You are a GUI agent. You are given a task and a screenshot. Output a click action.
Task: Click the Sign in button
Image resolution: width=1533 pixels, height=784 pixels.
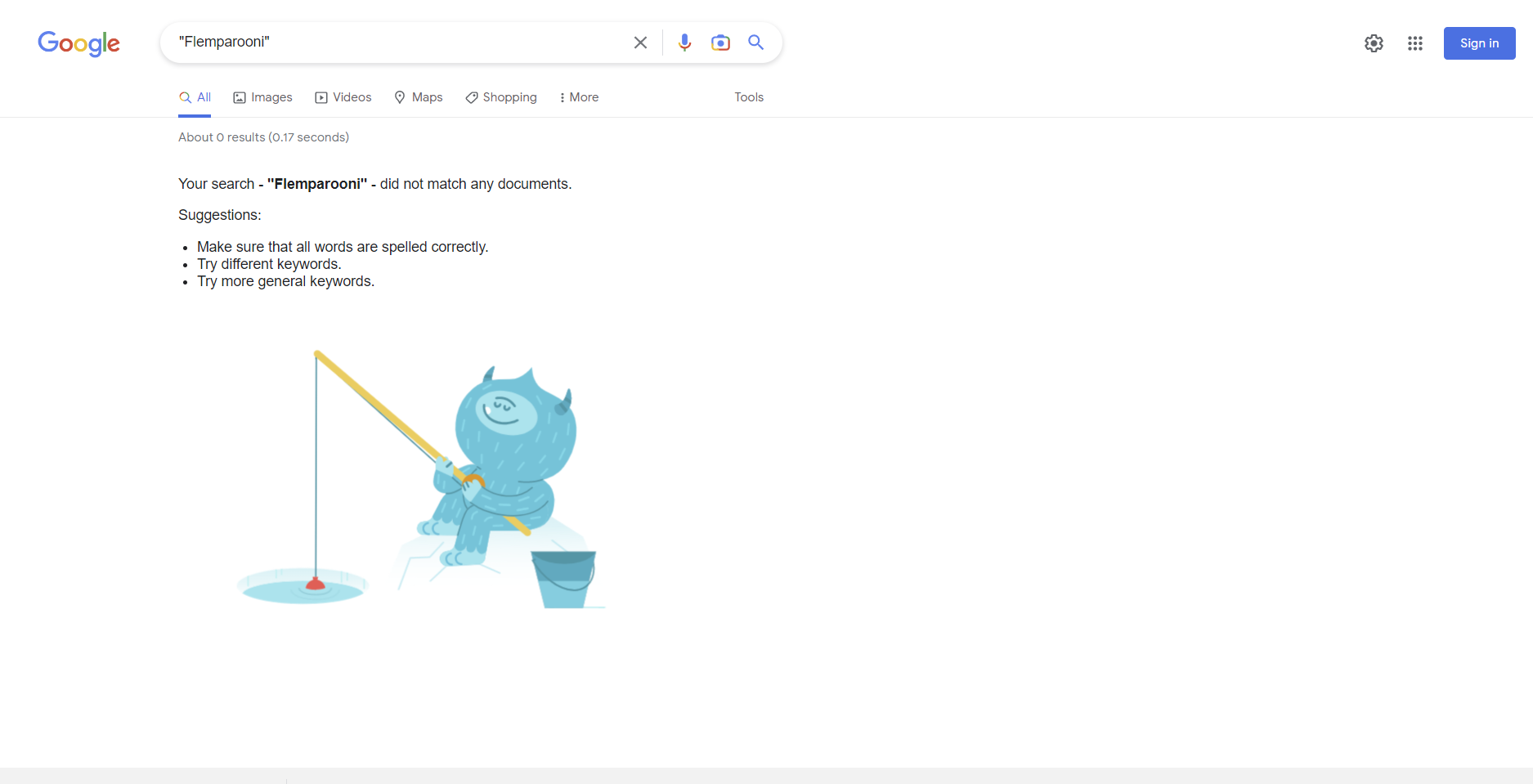pyautogui.click(x=1479, y=43)
